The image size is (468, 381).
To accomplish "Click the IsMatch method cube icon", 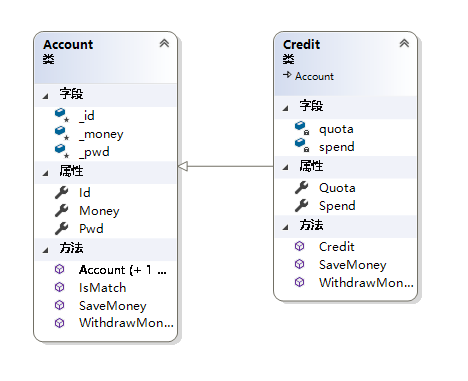I will (59, 287).
